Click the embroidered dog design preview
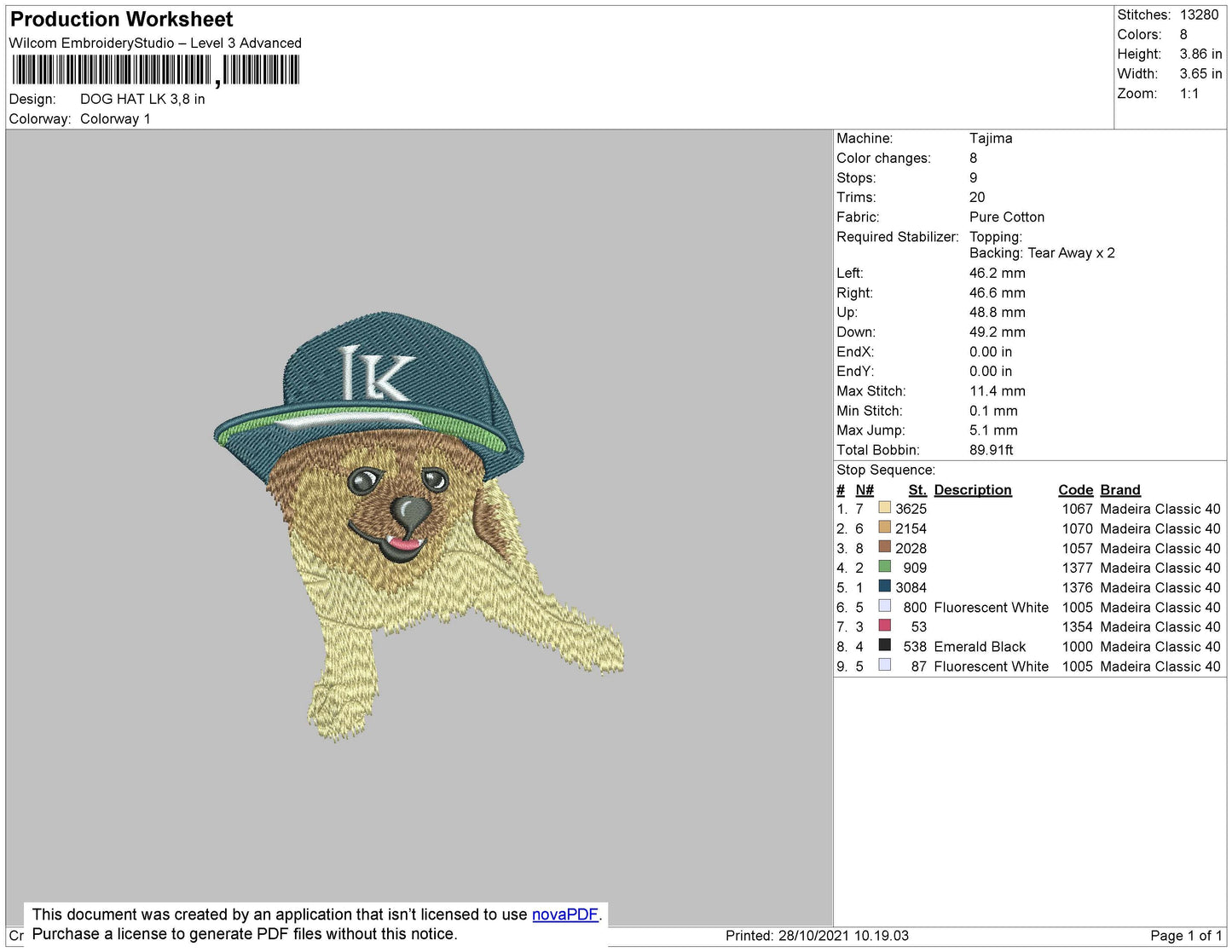This screenshot has width=1232, height=952. pyautogui.click(x=418, y=526)
